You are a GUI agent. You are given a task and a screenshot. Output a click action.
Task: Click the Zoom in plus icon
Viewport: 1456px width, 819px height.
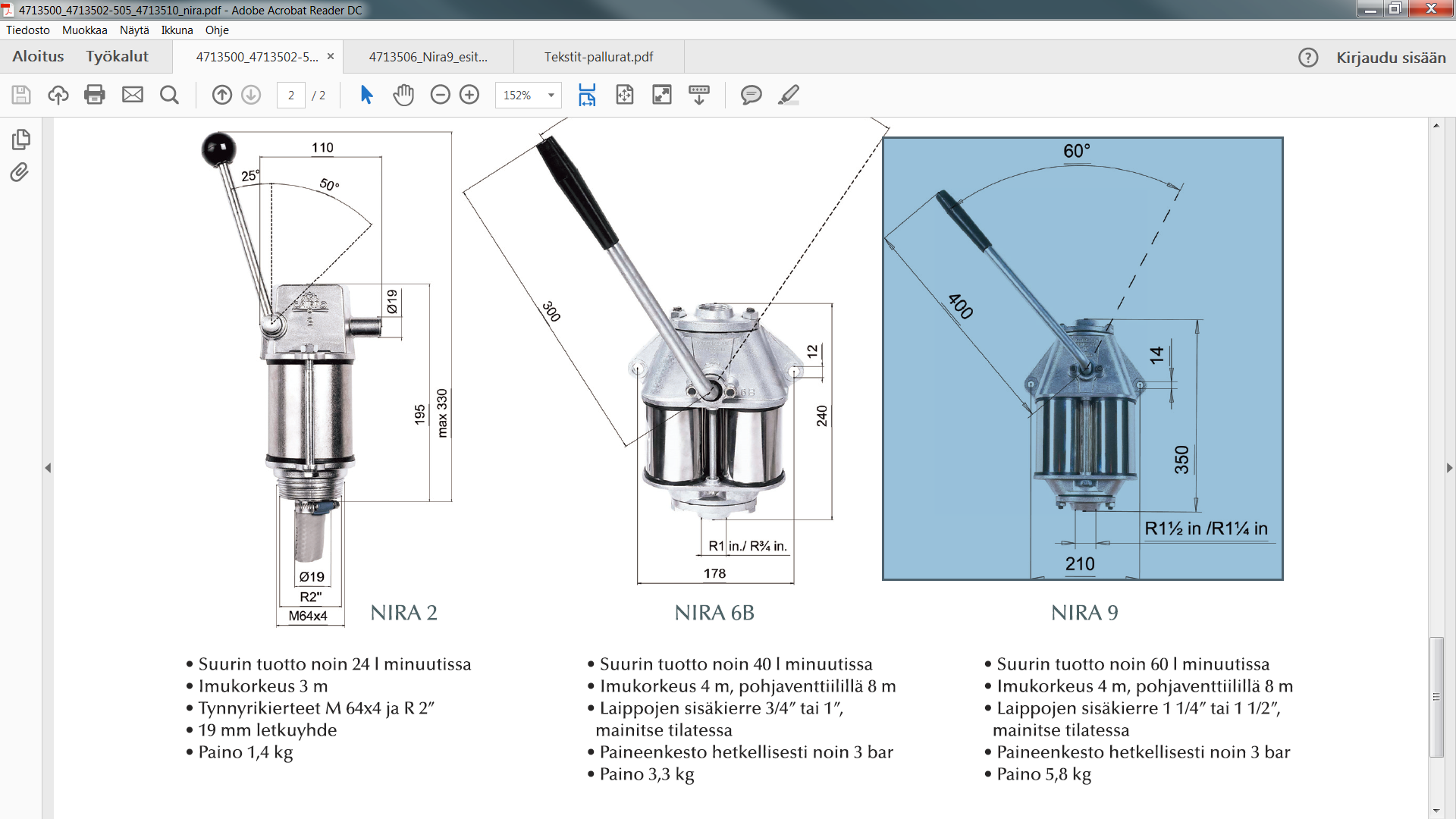[x=469, y=95]
